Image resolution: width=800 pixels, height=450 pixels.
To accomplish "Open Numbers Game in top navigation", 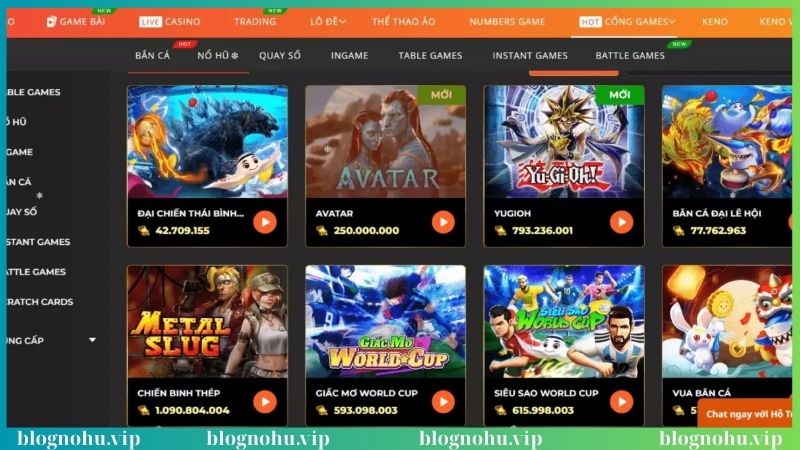I will 507,21.
